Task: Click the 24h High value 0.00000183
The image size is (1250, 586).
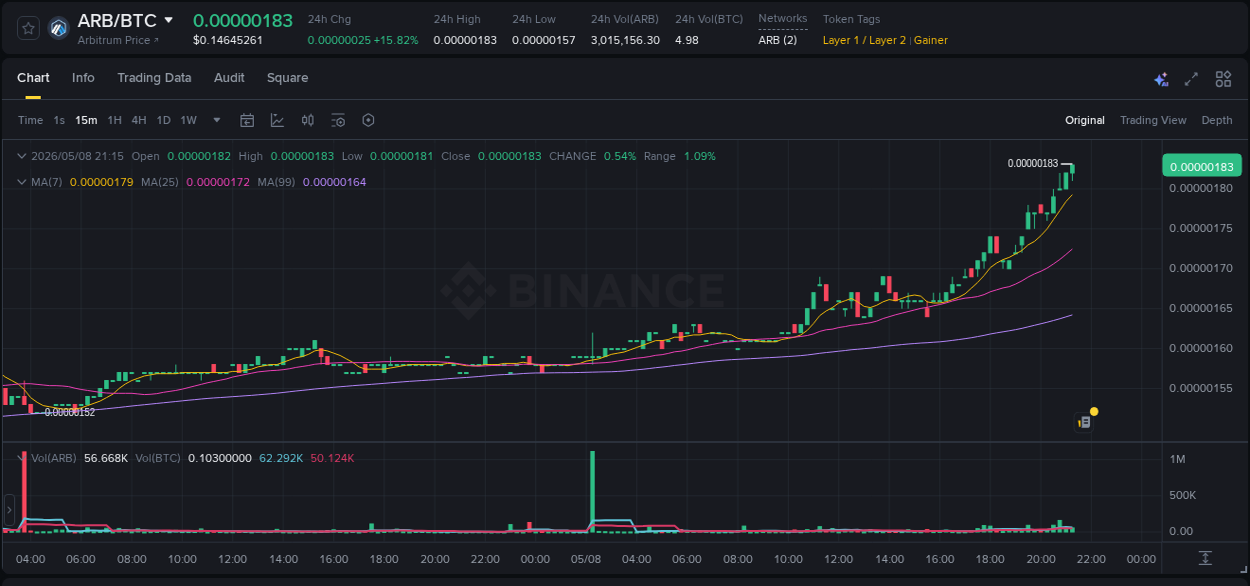Action: (x=465, y=40)
